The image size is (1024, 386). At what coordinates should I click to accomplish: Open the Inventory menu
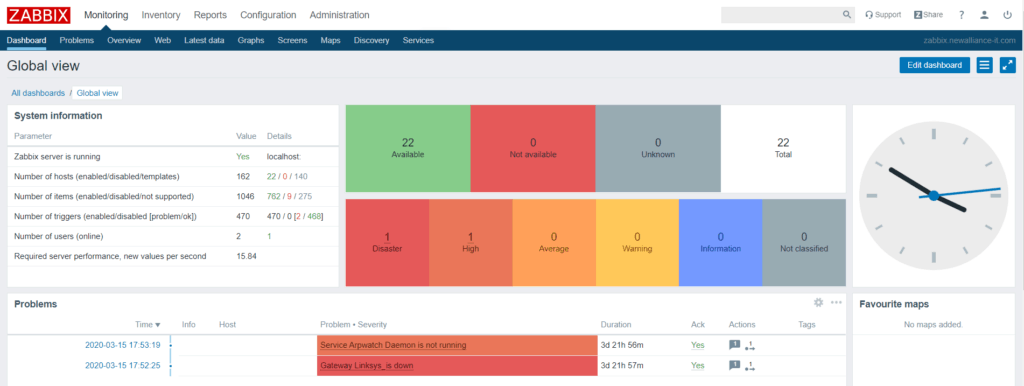tap(161, 15)
